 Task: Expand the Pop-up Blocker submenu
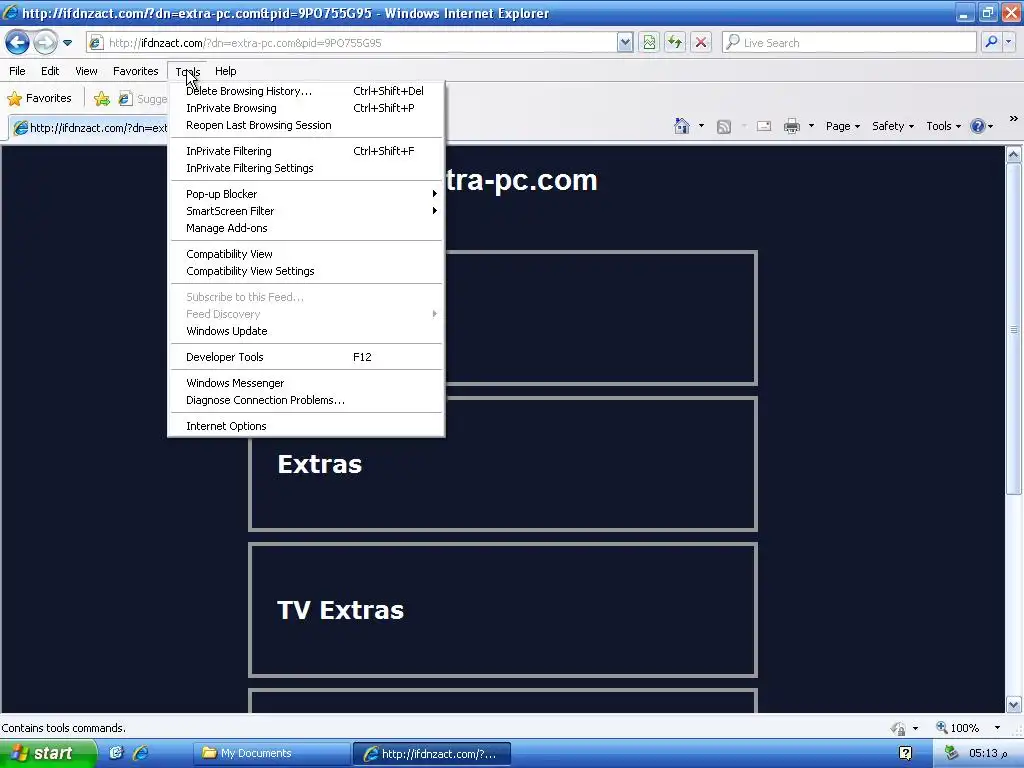pos(306,195)
